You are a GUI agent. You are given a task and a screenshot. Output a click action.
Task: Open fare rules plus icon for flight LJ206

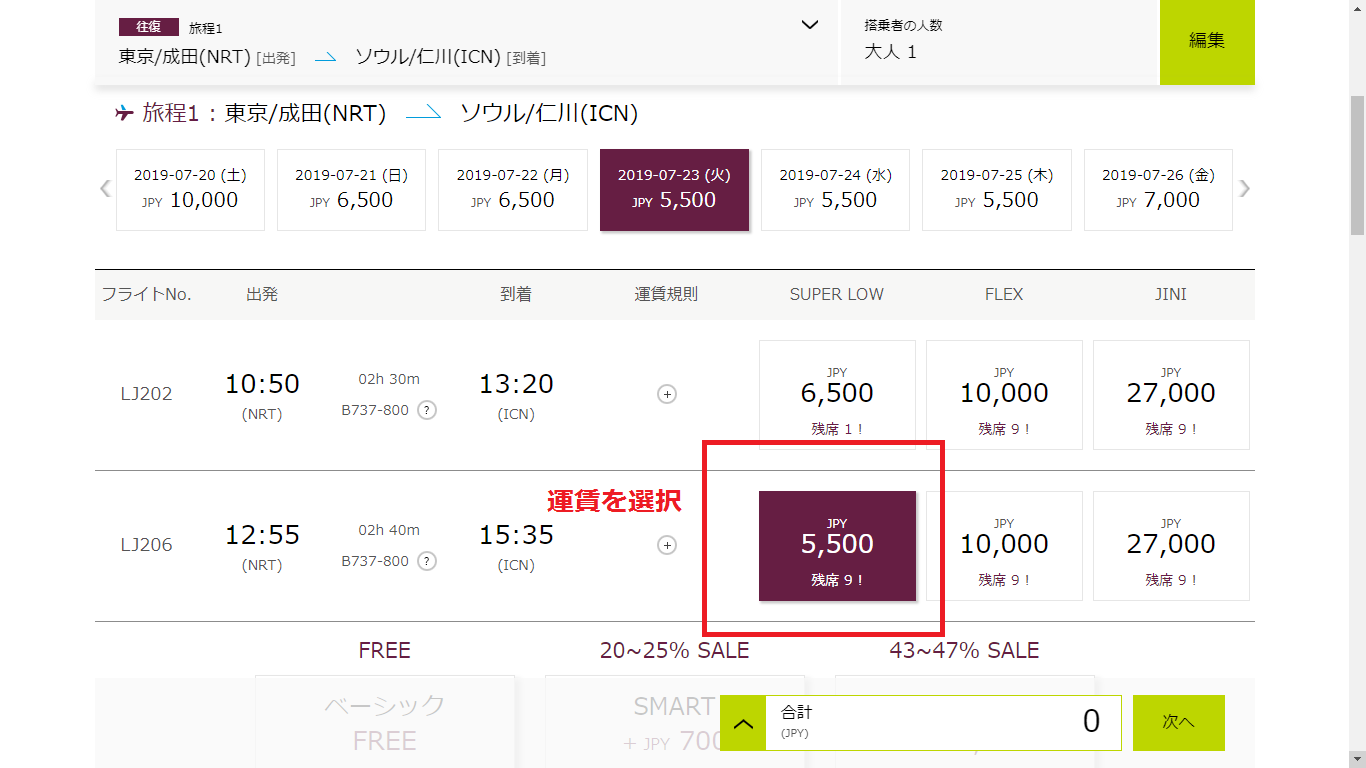pos(667,545)
